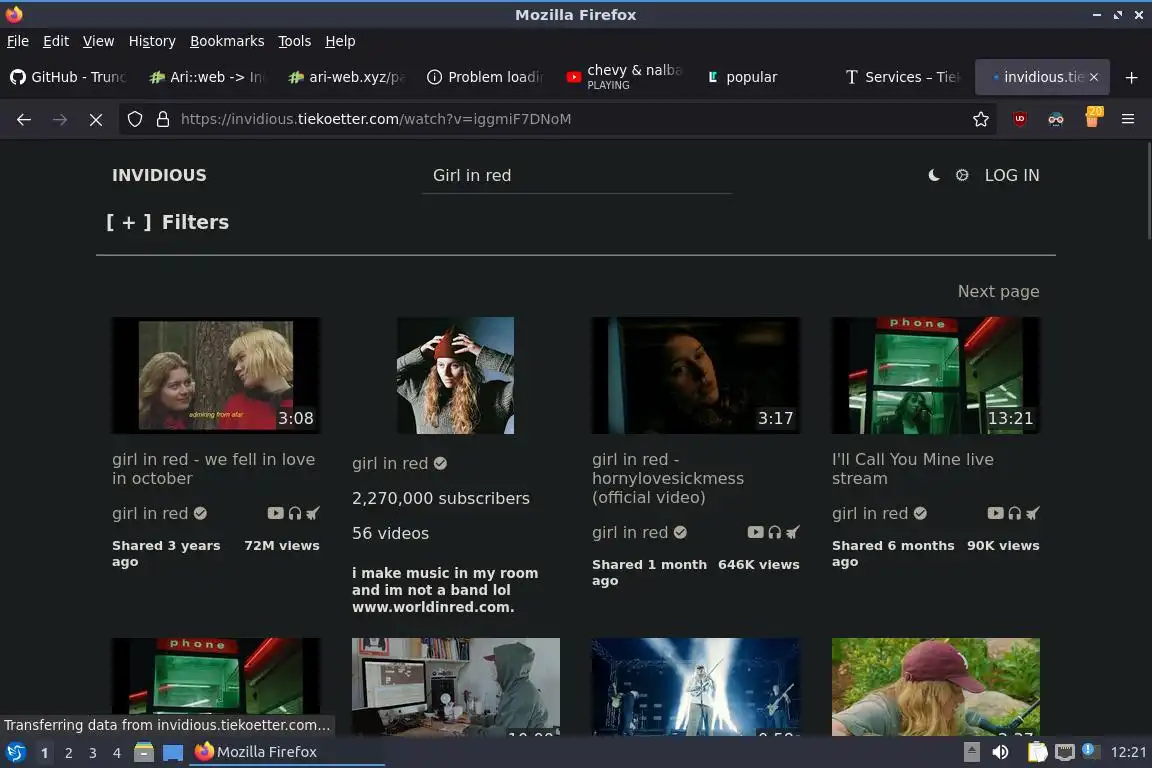Open clipboard manager tray icon
The image size is (1152, 768).
pos(1037,753)
